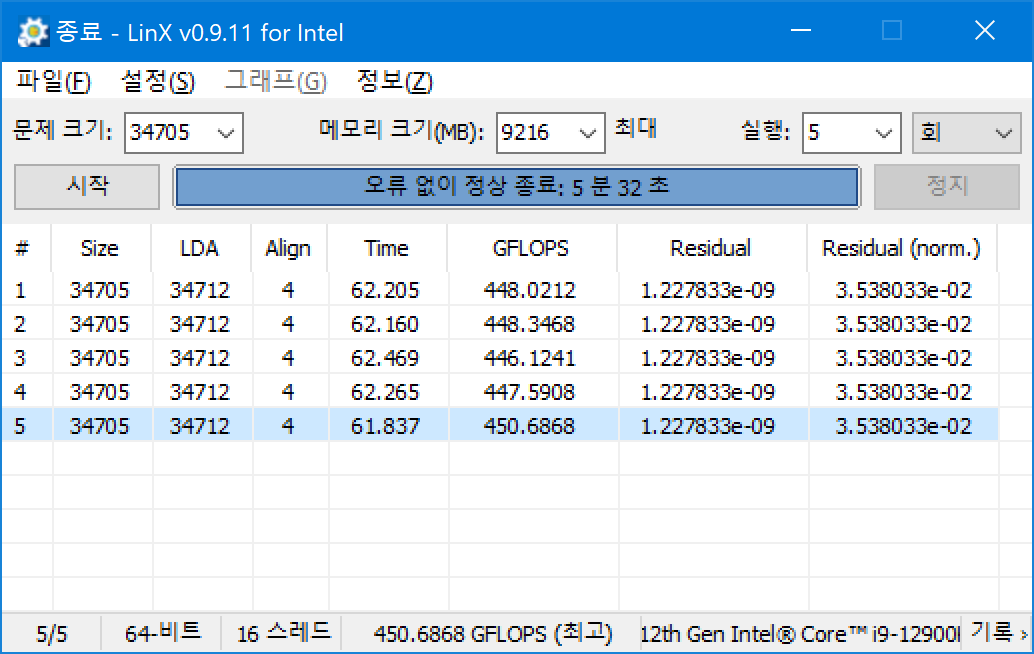Viewport: 1034px width, 654px height.
Task: Expand the 회 unit dropdown
Action: 966,133
